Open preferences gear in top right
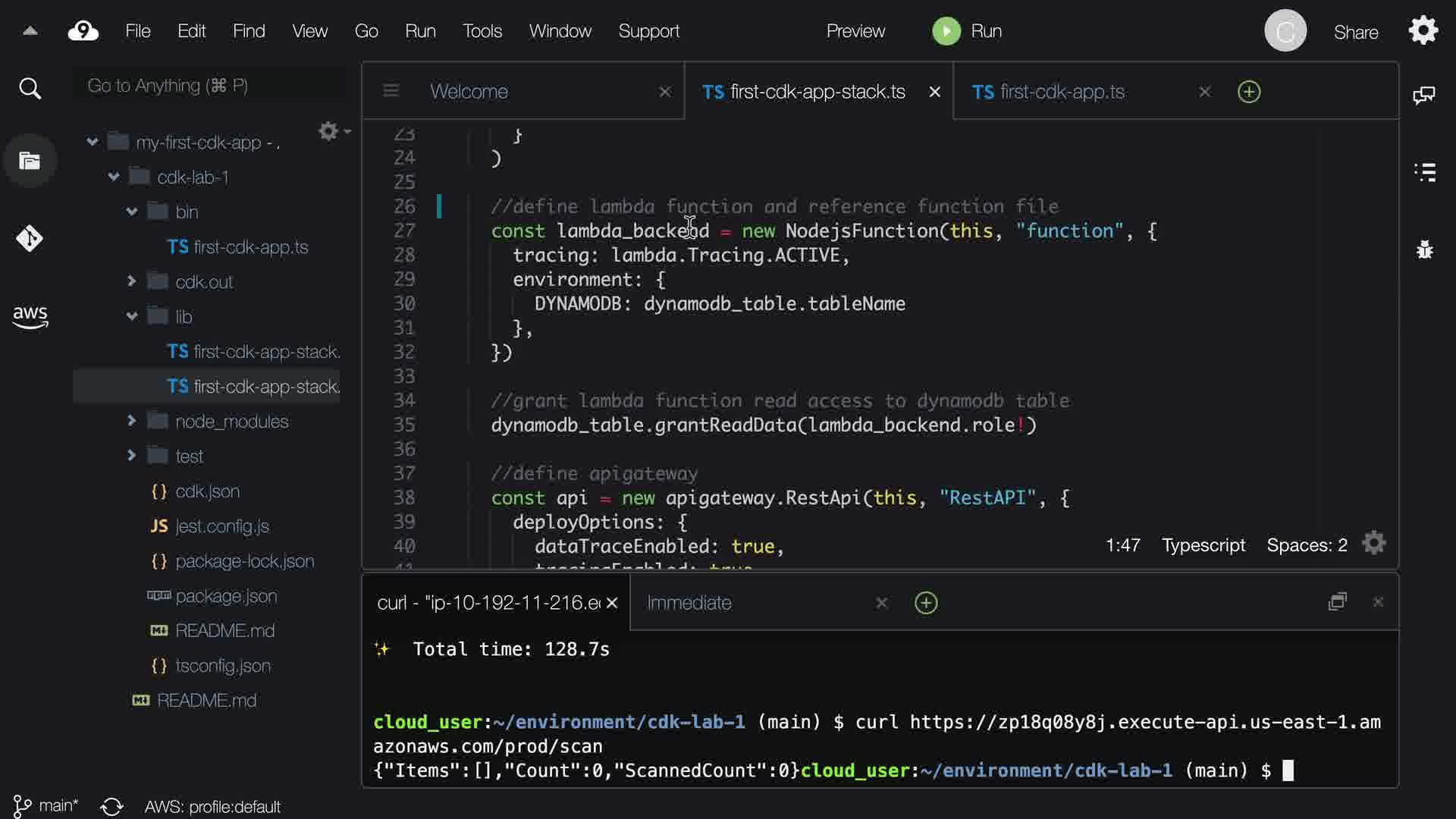This screenshot has height=819, width=1456. 1423,31
